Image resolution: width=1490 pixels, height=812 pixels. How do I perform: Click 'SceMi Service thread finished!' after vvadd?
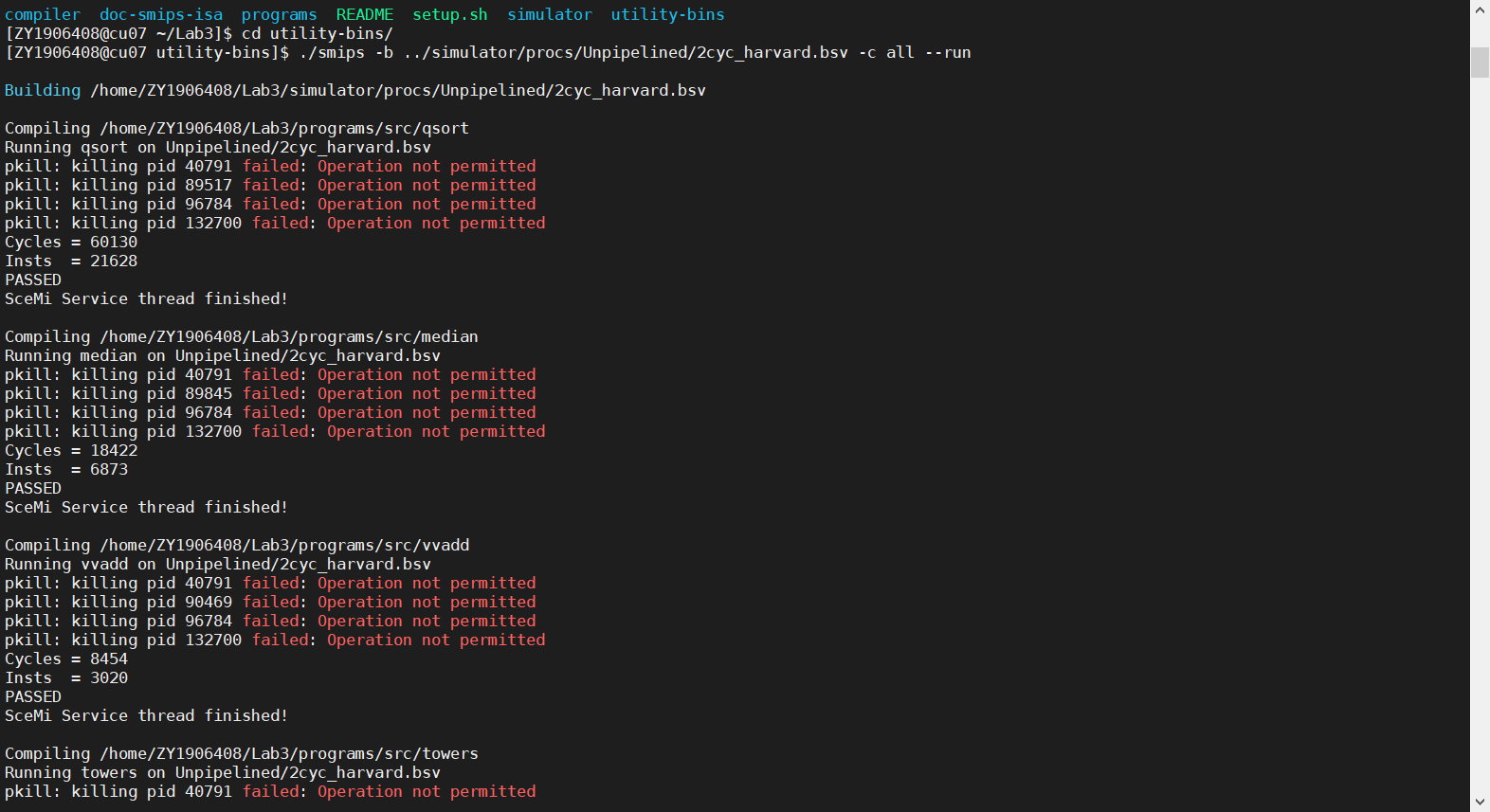(x=146, y=715)
